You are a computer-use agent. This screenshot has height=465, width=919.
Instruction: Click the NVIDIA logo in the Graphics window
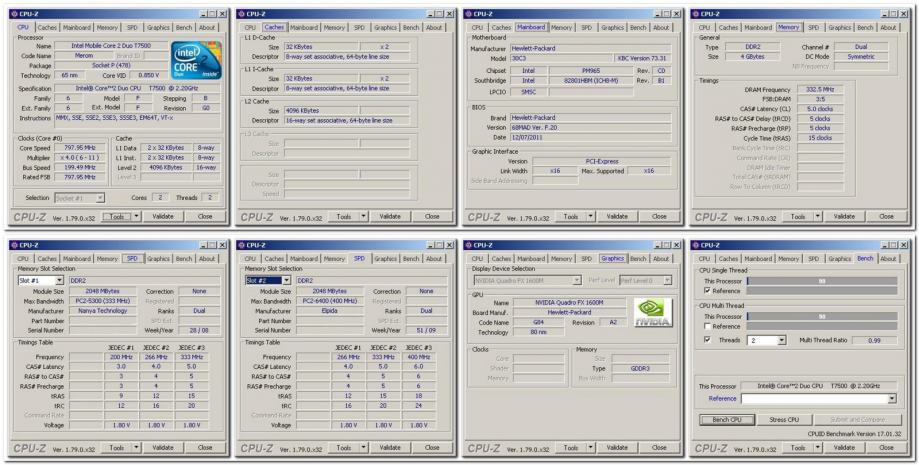tap(652, 312)
